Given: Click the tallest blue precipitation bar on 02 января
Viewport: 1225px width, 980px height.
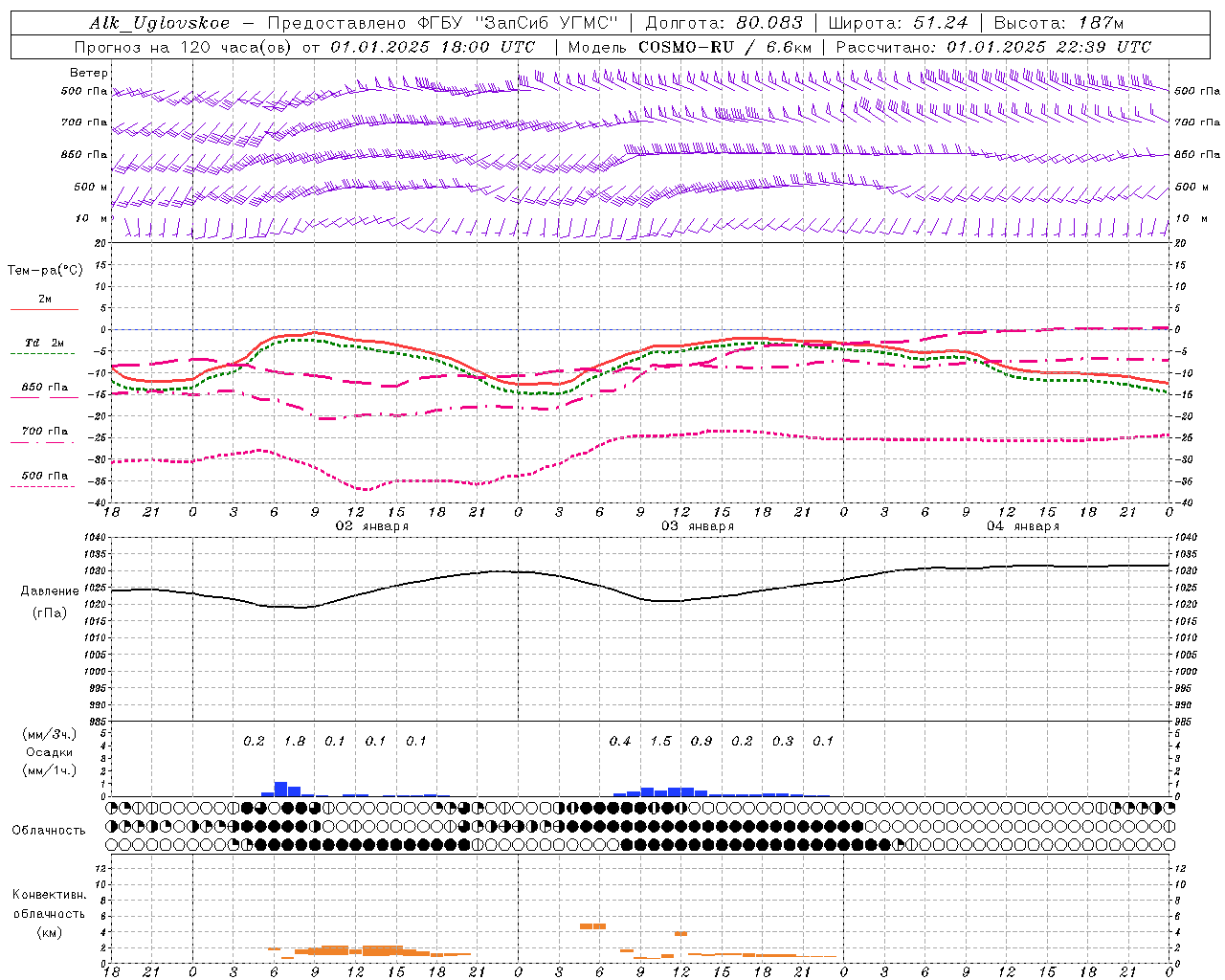Looking at the screenshot, I should [x=281, y=790].
